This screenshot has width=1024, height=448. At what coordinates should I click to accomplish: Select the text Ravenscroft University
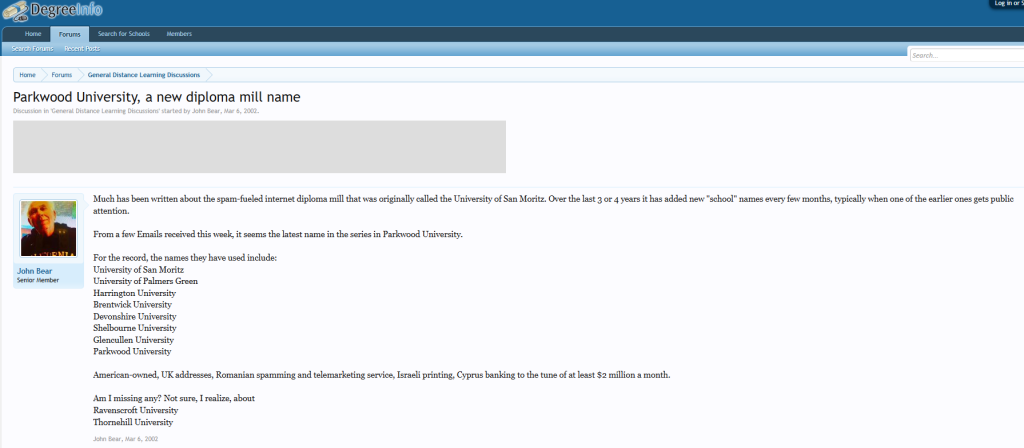(136, 410)
